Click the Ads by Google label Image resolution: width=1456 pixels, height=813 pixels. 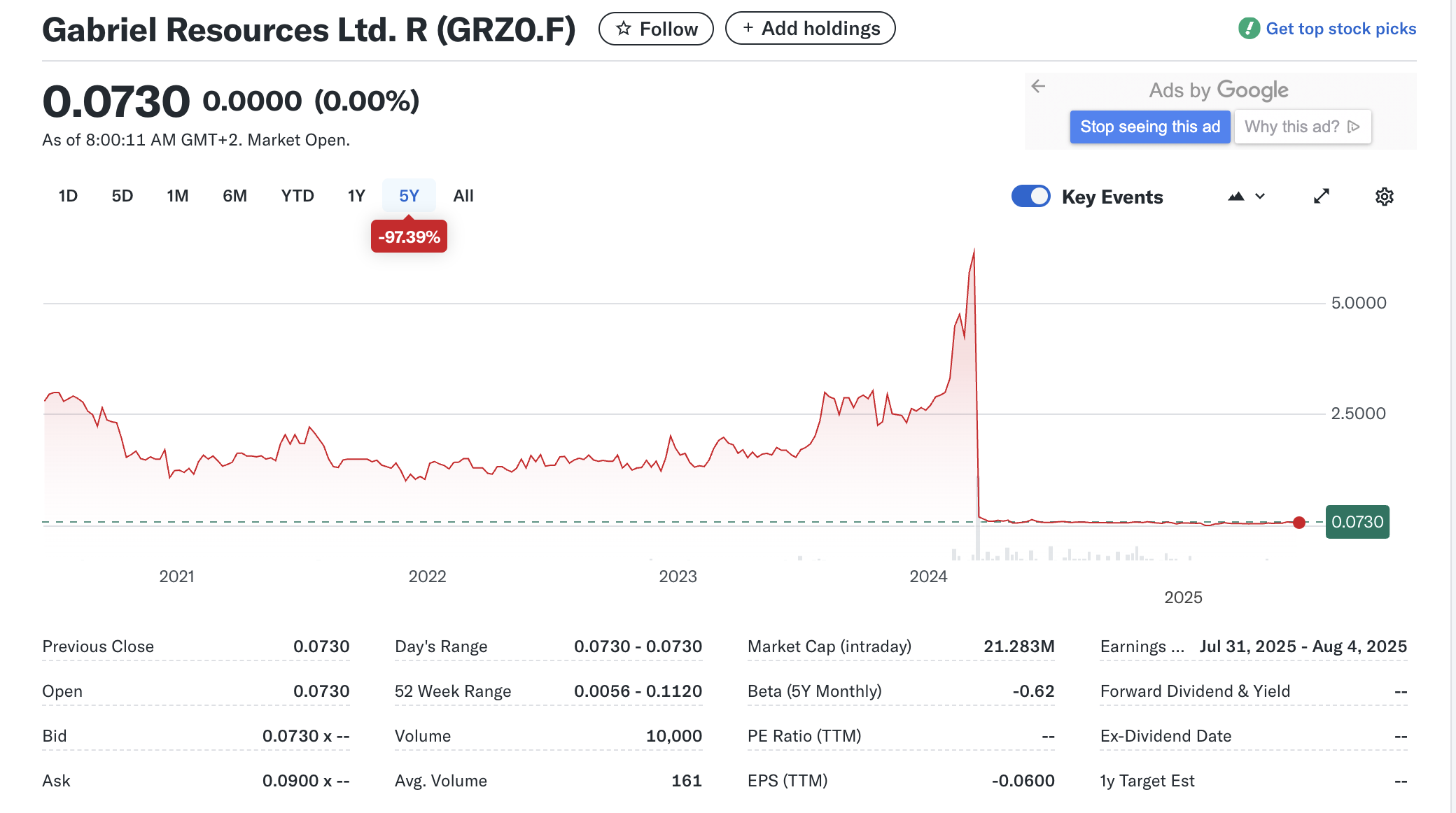click(x=1219, y=90)
